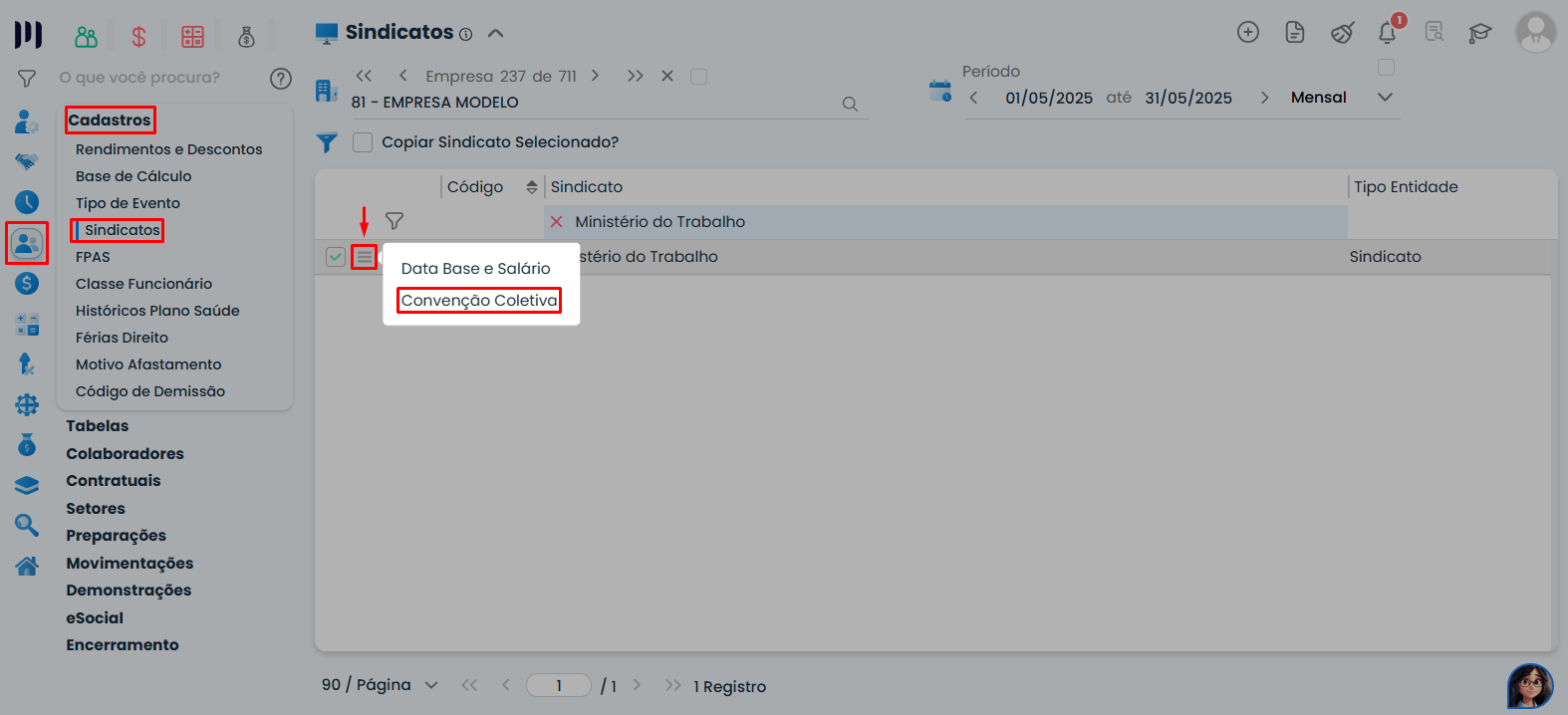Collapse the Sindicatos title chevron
This screenshot has width=1568, height=715.
point(495,33)
